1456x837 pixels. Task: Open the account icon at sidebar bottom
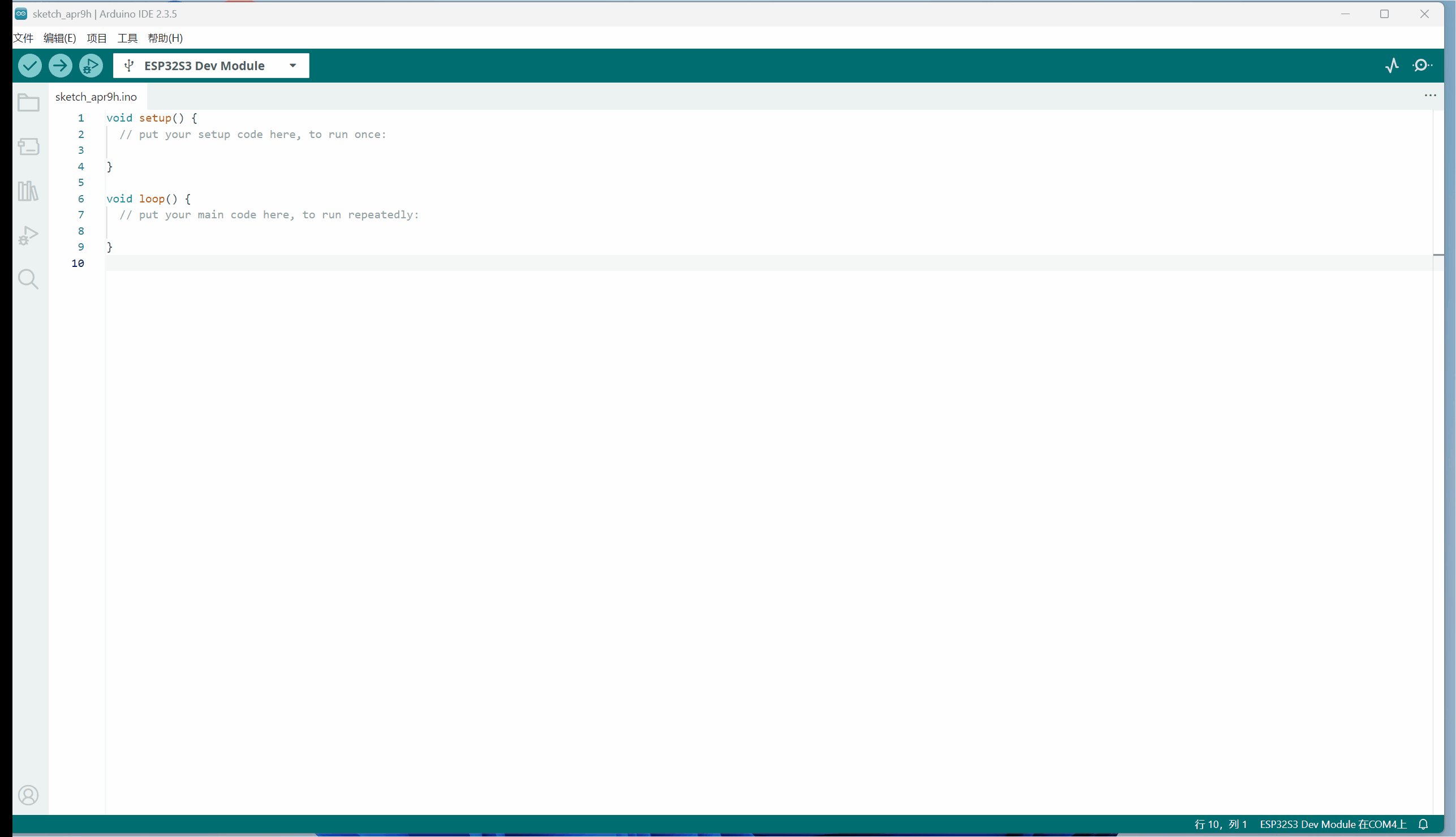click(28, 795)
